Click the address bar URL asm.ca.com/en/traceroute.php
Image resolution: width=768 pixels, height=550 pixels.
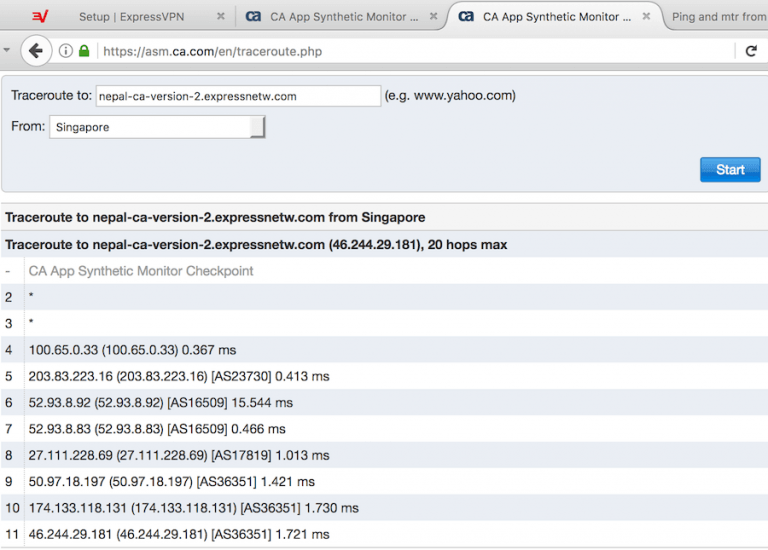pos(213,51)
